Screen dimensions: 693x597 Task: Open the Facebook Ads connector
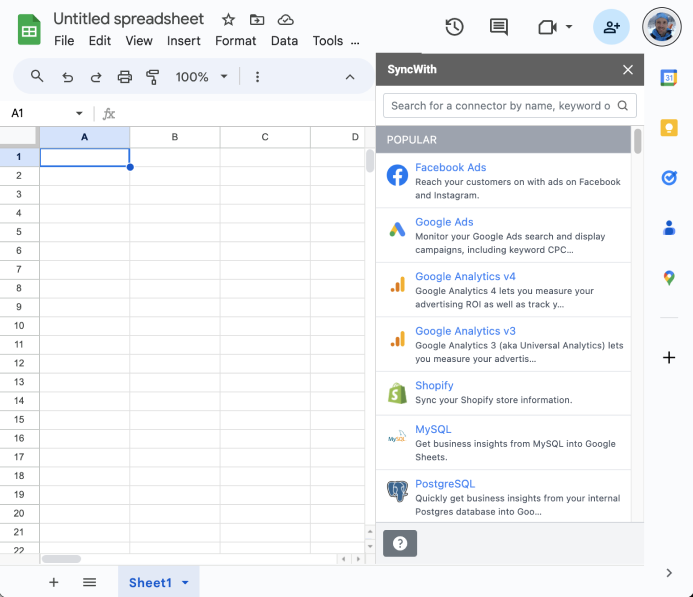[503, 181]
